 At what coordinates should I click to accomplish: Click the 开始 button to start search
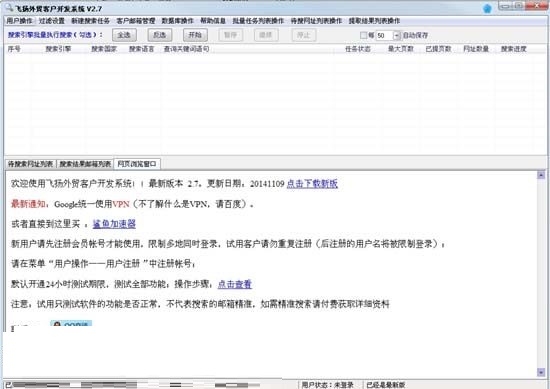pyautogui.click(x=195, y=35)
